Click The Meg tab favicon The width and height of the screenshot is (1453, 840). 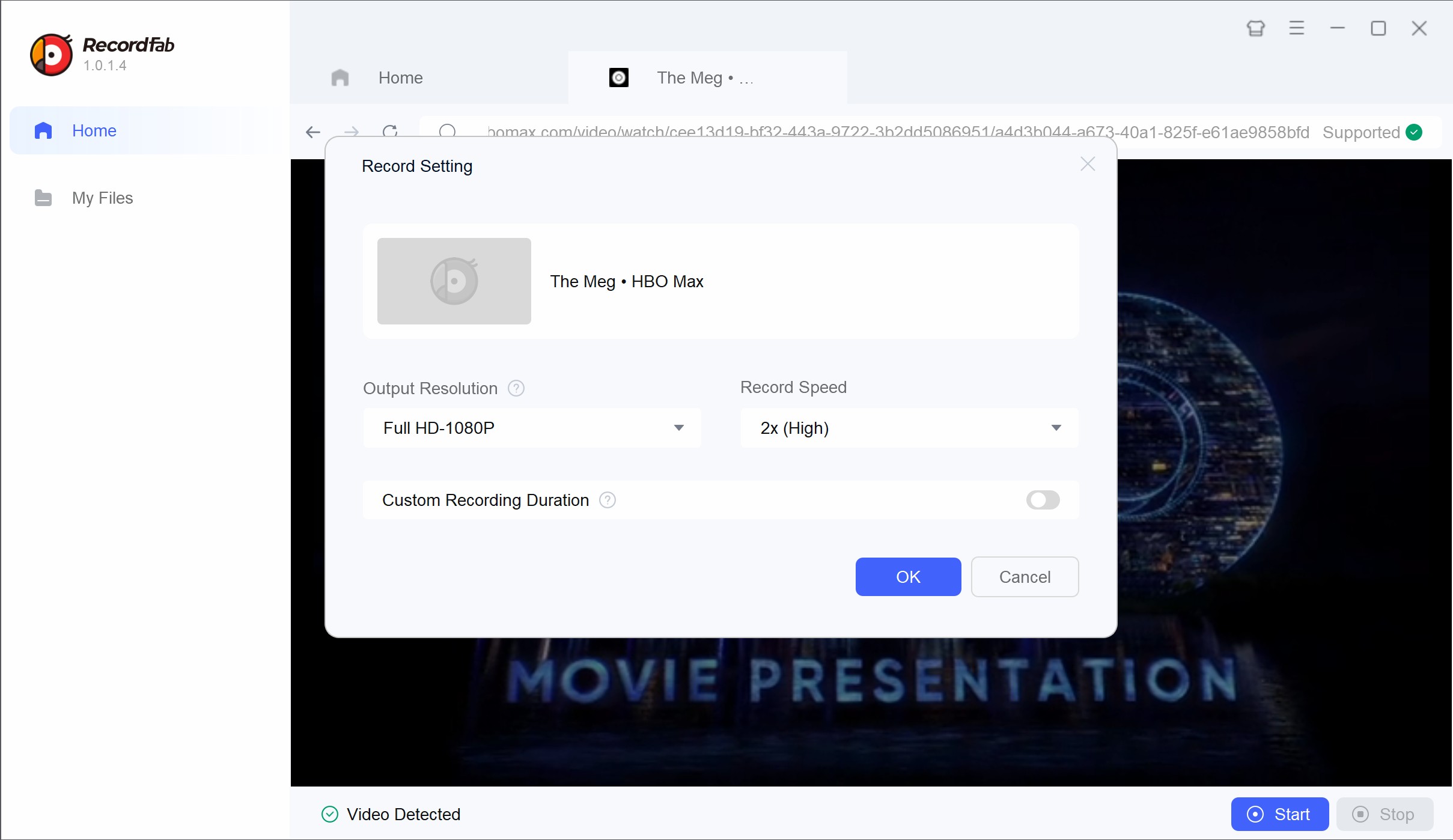pyautogui.click(x=619, y=78)
